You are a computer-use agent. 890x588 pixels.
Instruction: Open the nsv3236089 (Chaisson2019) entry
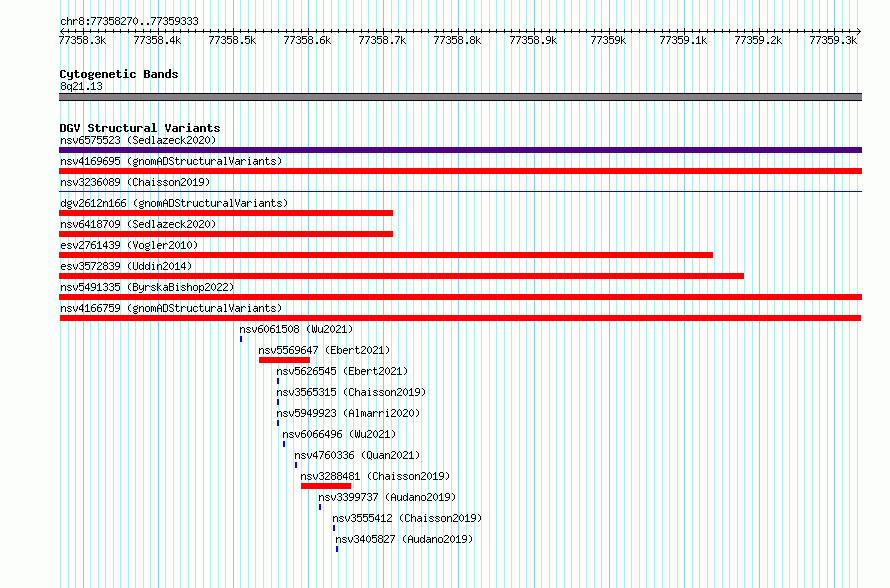click(x=135, y=182)
